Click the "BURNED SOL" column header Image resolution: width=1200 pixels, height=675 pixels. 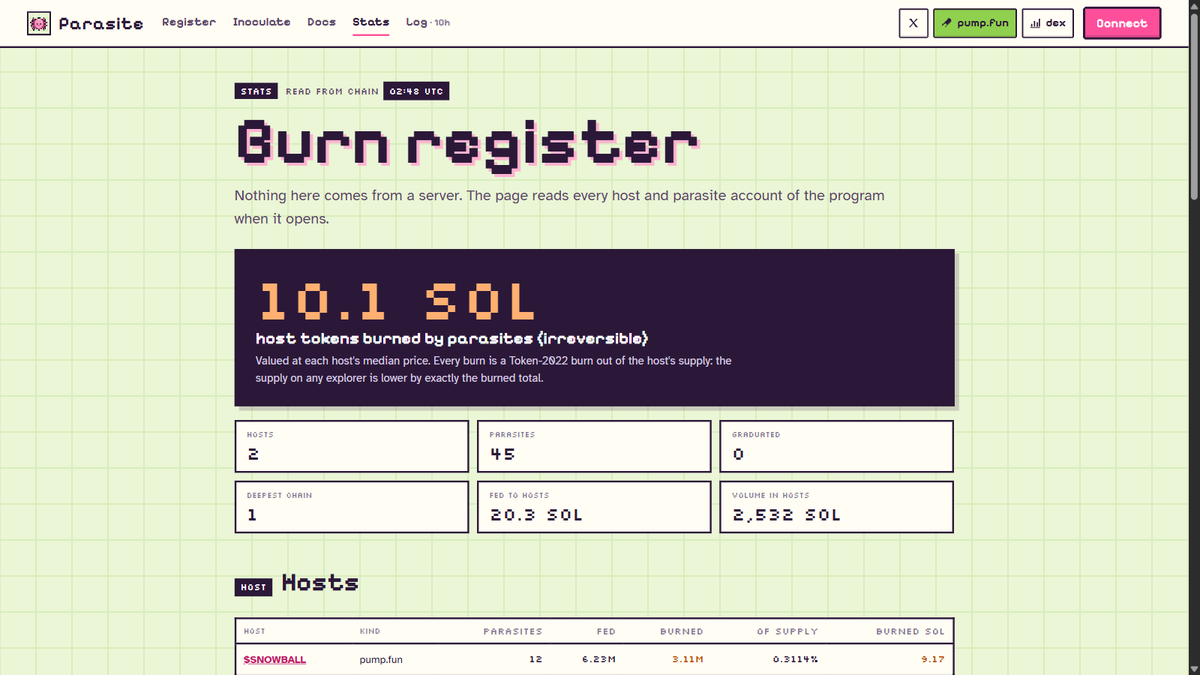[910, 632]
